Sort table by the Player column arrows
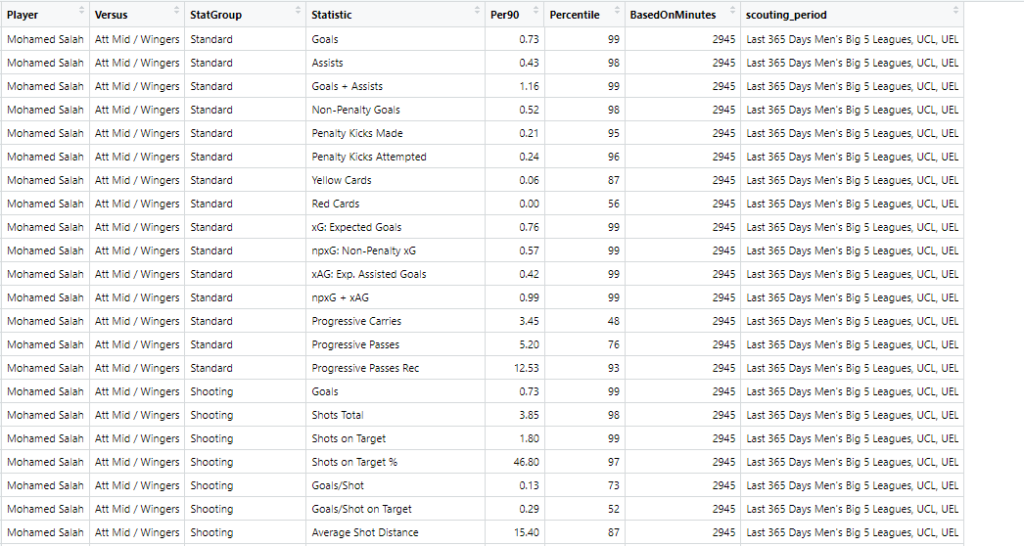Screen dimensions: 1024x546 click(82, 10)
